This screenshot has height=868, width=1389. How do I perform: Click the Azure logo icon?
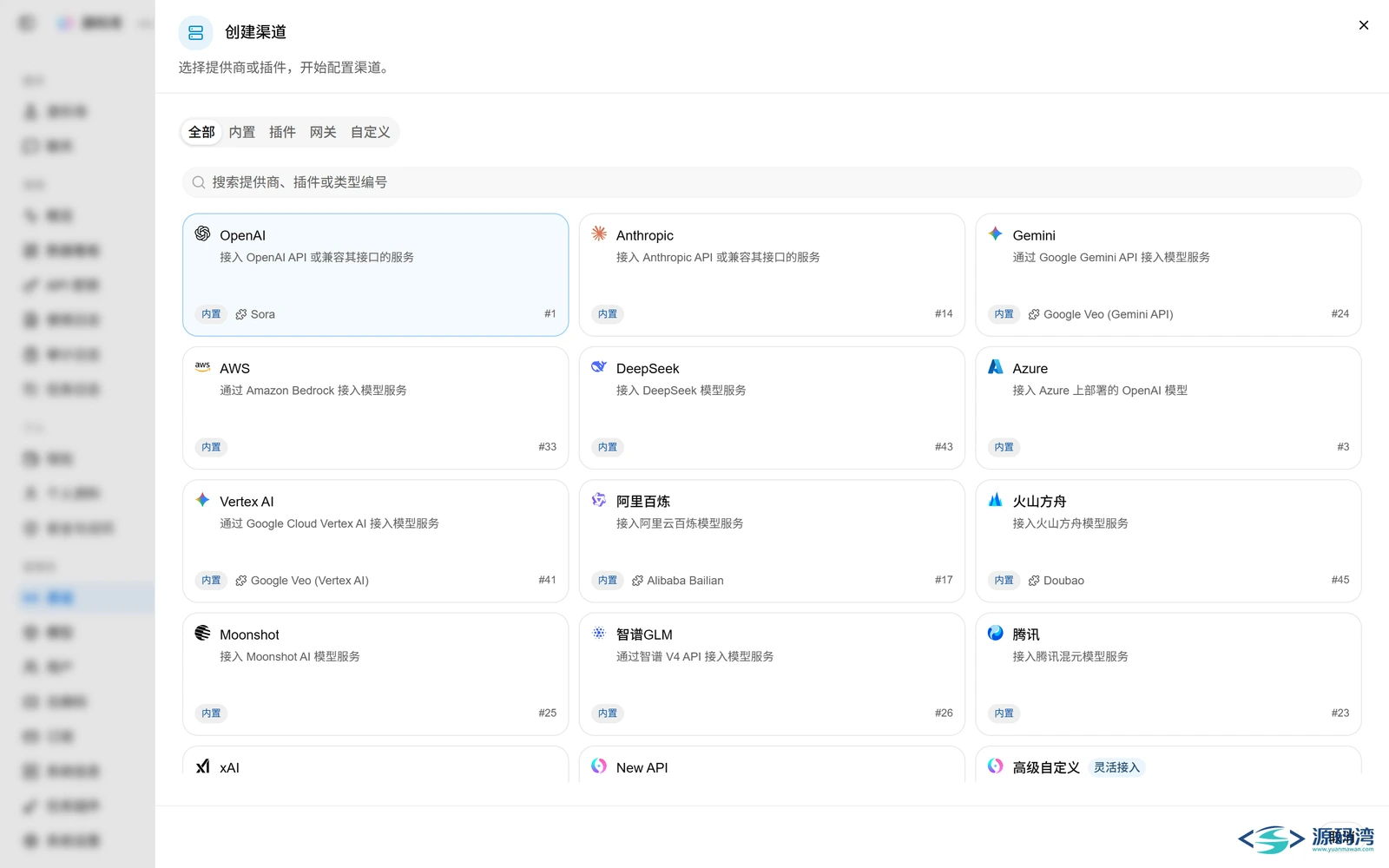click(996, 366)
